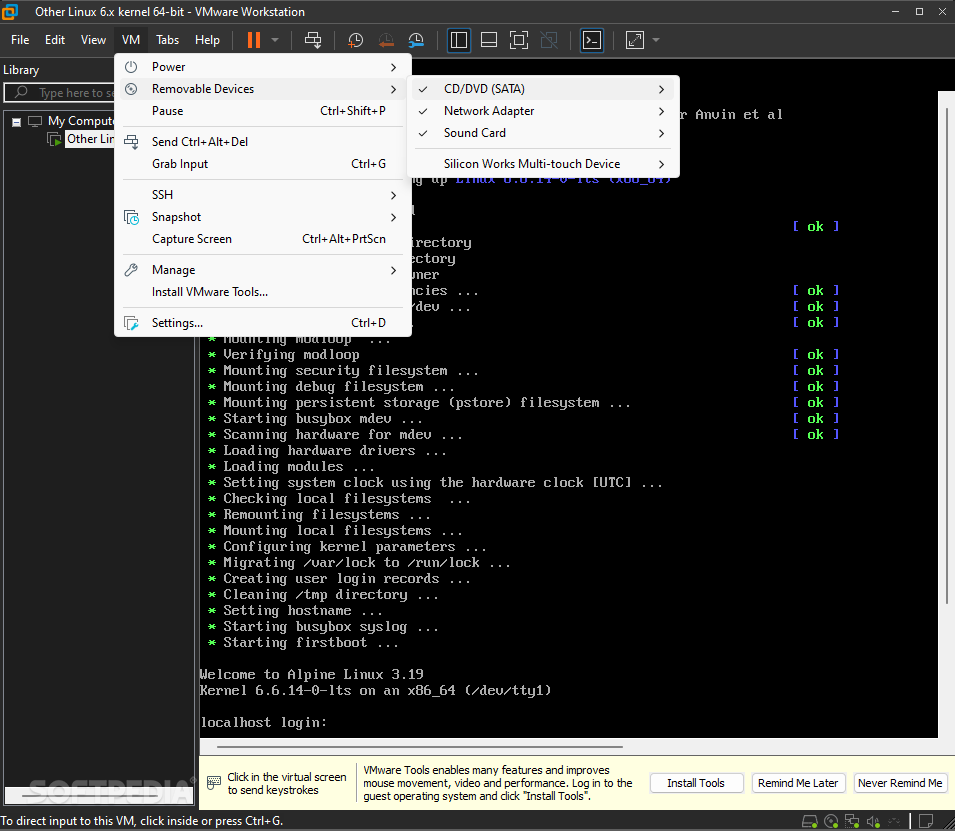This screenshot has width=955, height=831.
Task: Click the console vertical scrollbar
Action: [x=946, y=356]
